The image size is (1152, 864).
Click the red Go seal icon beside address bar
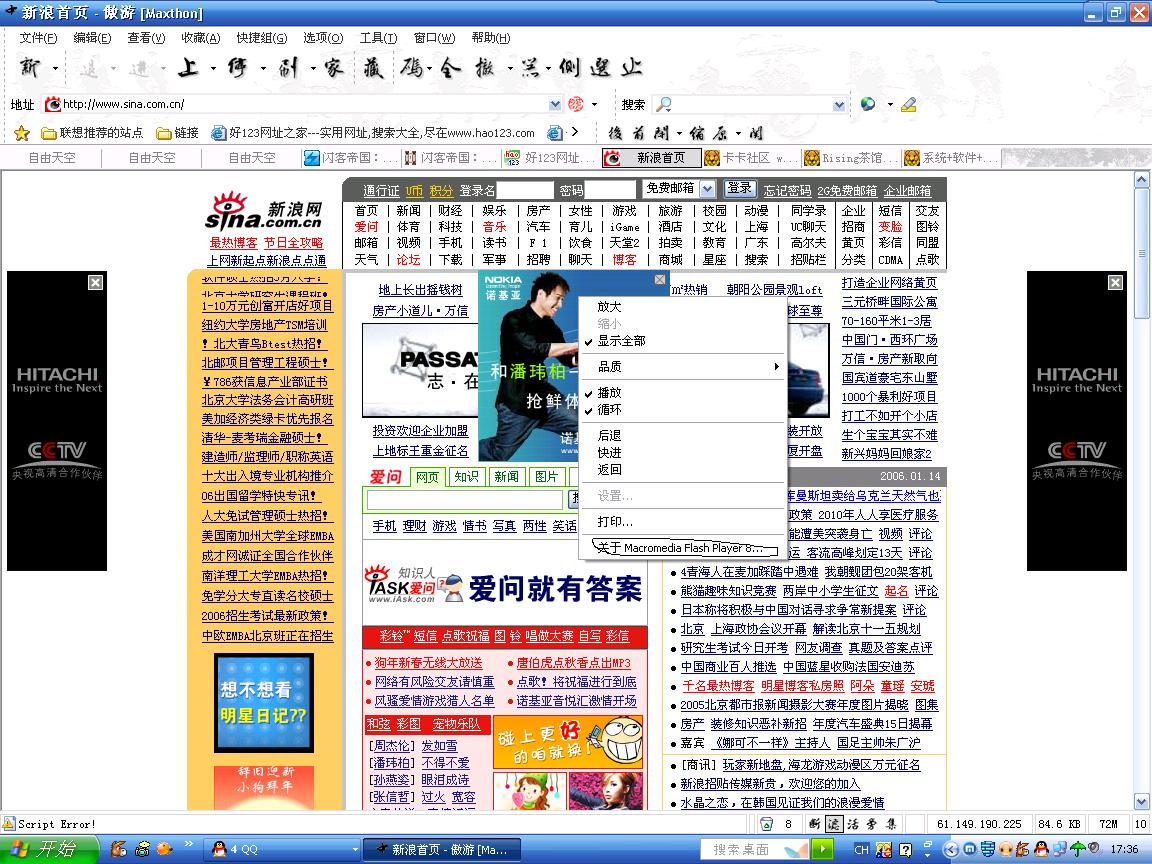point(576,104)
